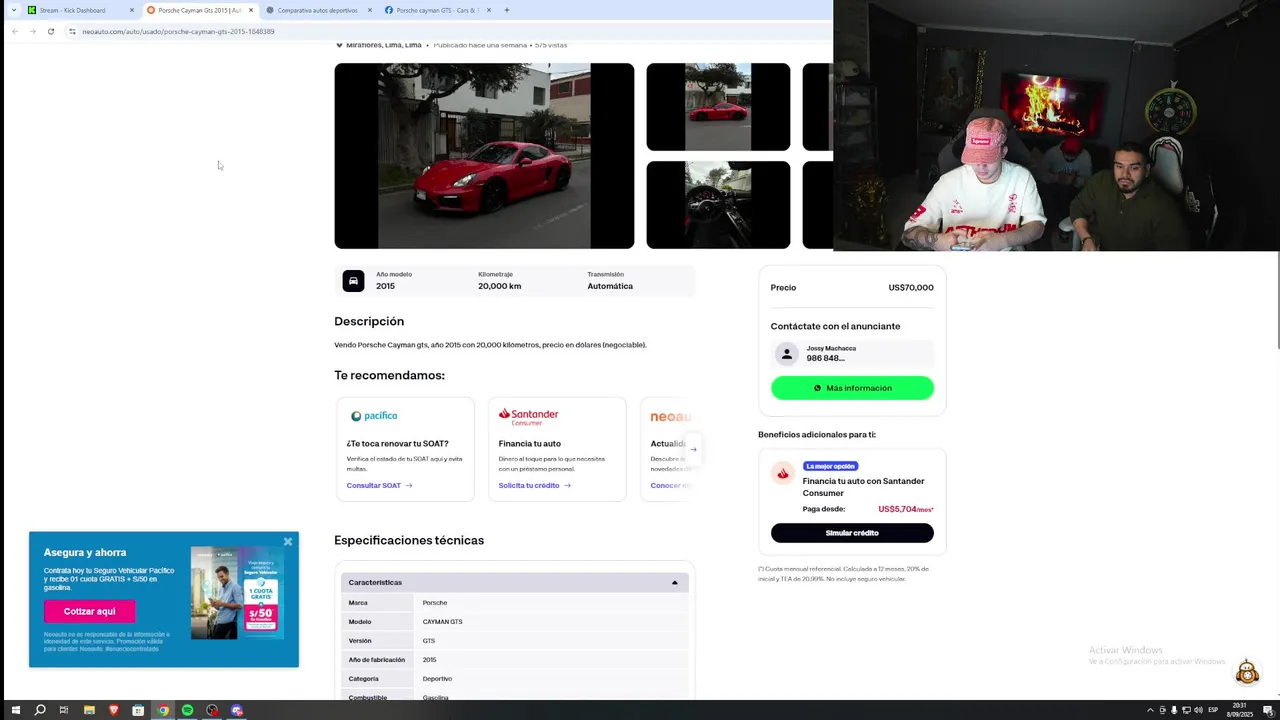This screenshot has width=1280, height=720.
Task: Click the page vertical scrollbar
Action: 1276,300
